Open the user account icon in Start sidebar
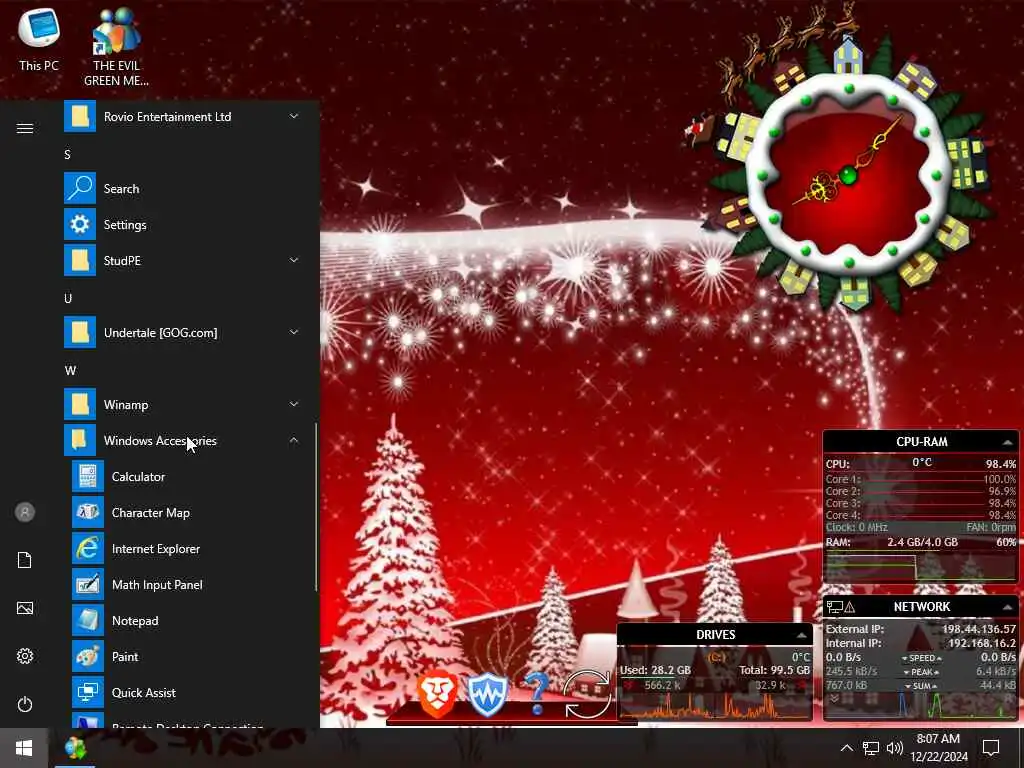This screenshot has width=1024, height=768. (x=25, y=512)
